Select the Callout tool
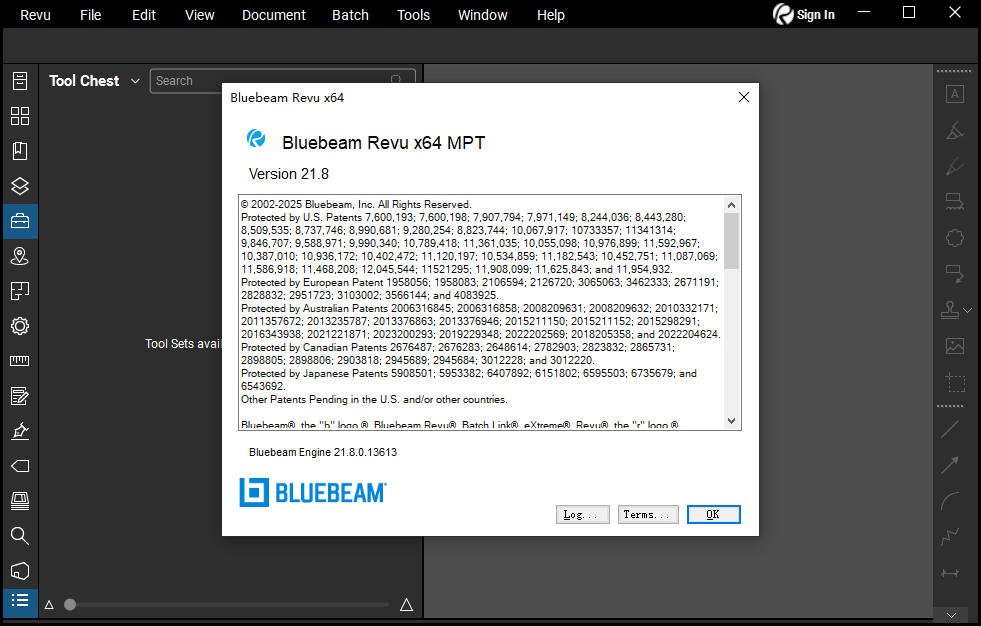Image resolution: width=981 pixels, height=626 pixels. (x=955, y=273)
